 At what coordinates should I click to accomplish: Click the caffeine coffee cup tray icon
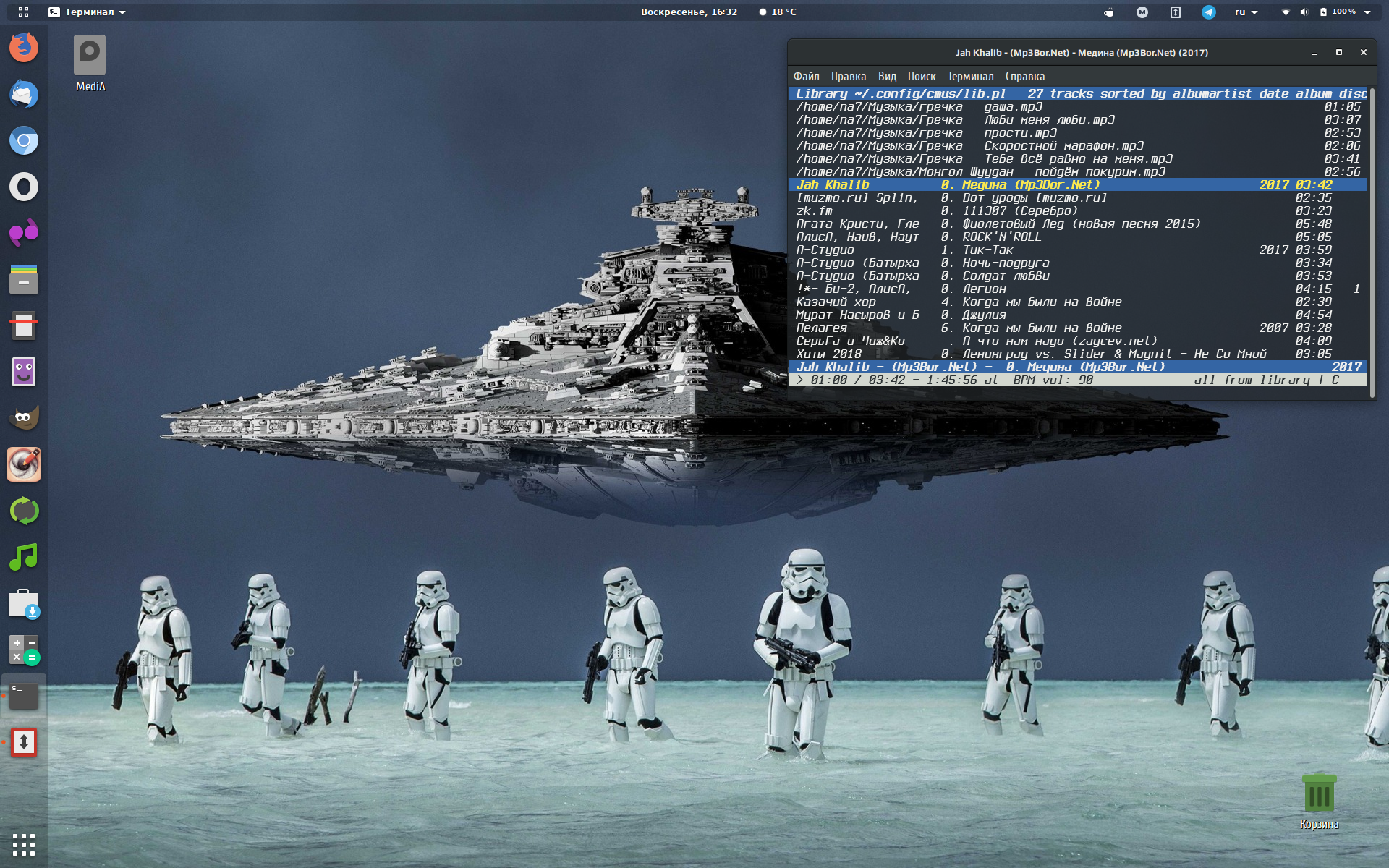click(x=1108, y=12)
